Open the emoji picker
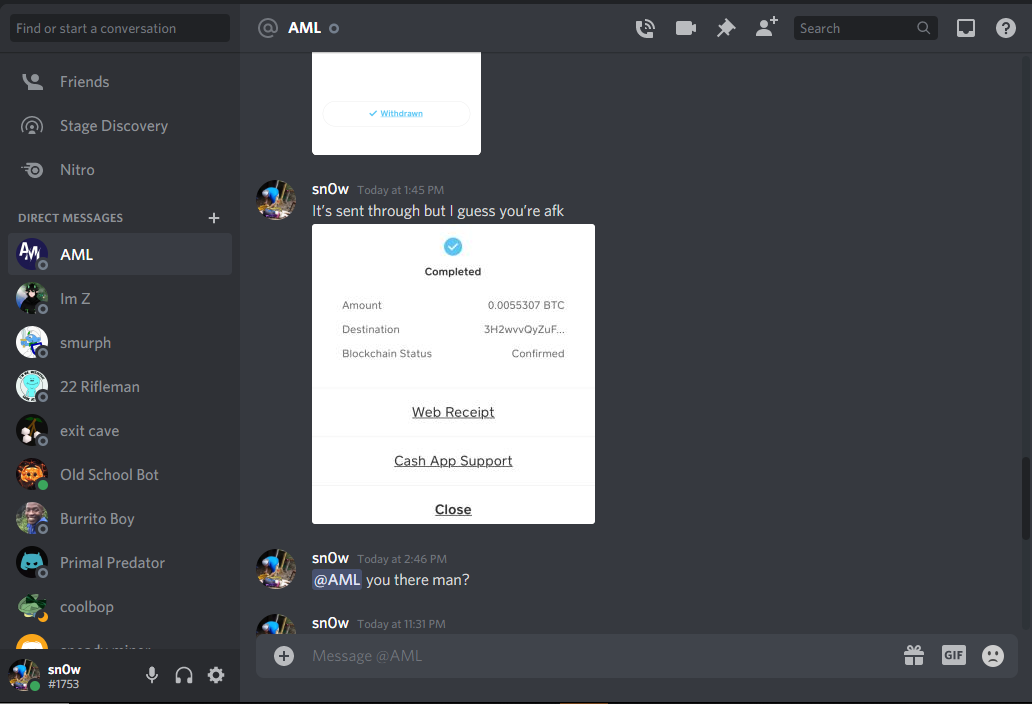Screen dimensions: 1032x704 993,656
